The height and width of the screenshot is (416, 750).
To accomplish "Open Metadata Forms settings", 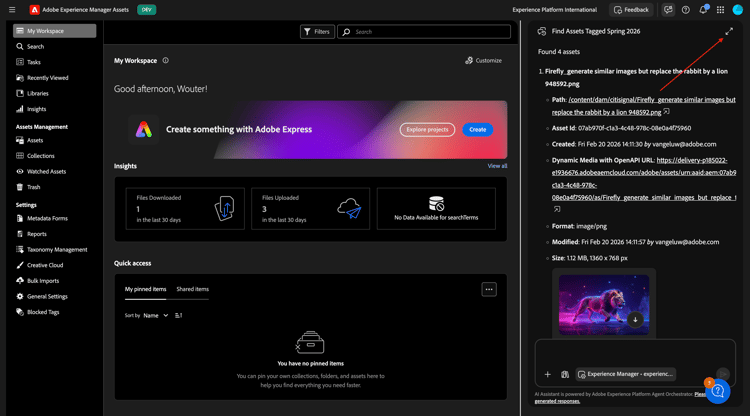I will tap(42, 218).
